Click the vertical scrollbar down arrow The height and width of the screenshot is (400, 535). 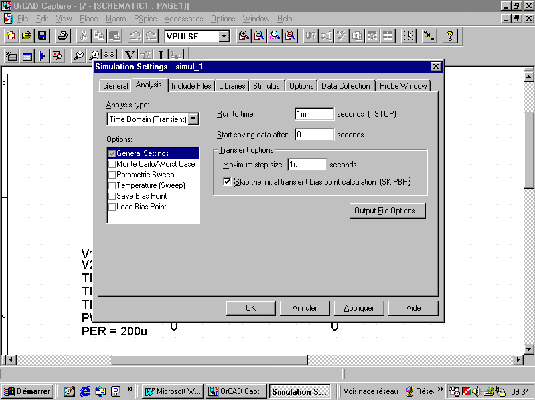tap(529, 349)
